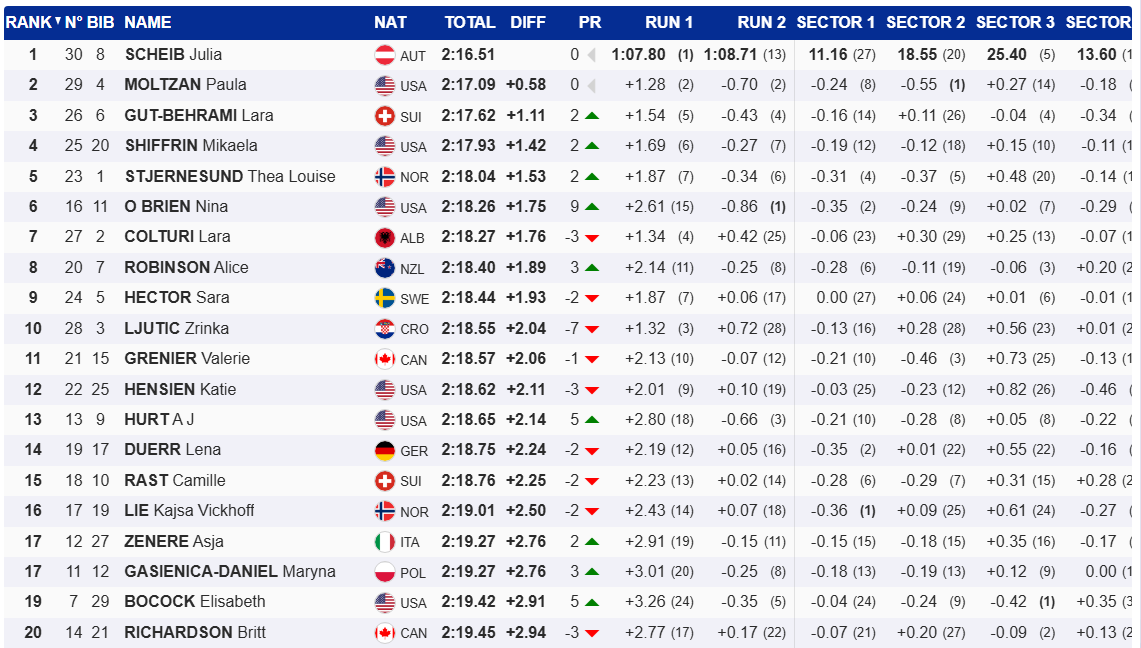
Task: Sort by TOTAL time column header
Action: pyautogui.click(x=469, y=22)
